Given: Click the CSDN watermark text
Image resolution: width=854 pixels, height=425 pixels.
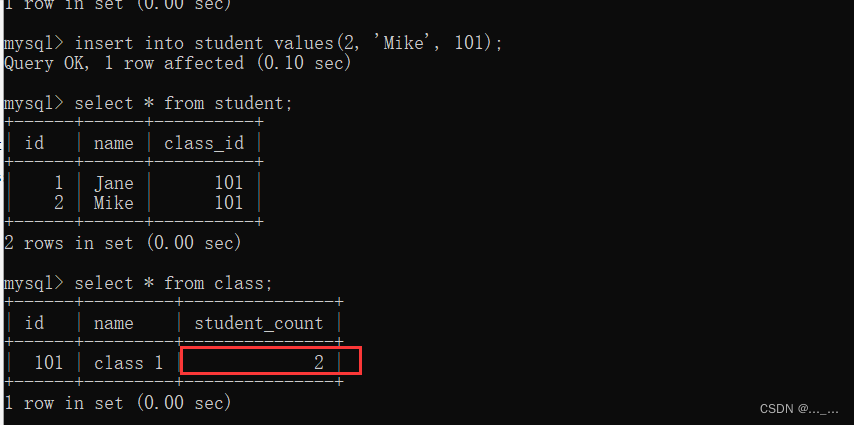Looking at the screenshot, I should [x=799, y=409].
